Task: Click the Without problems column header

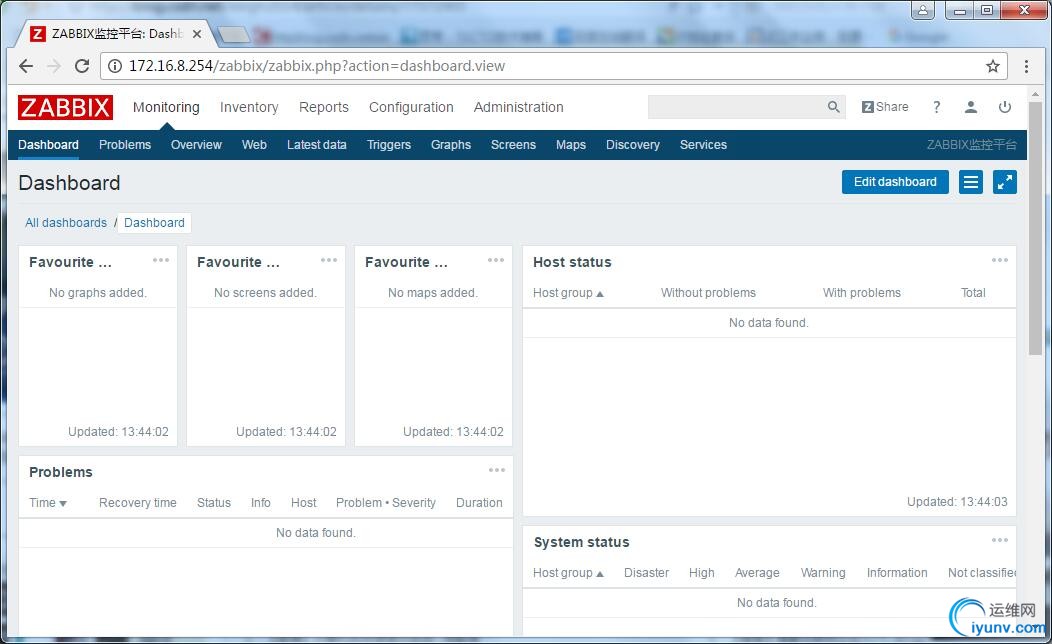Action: [708, 292]
